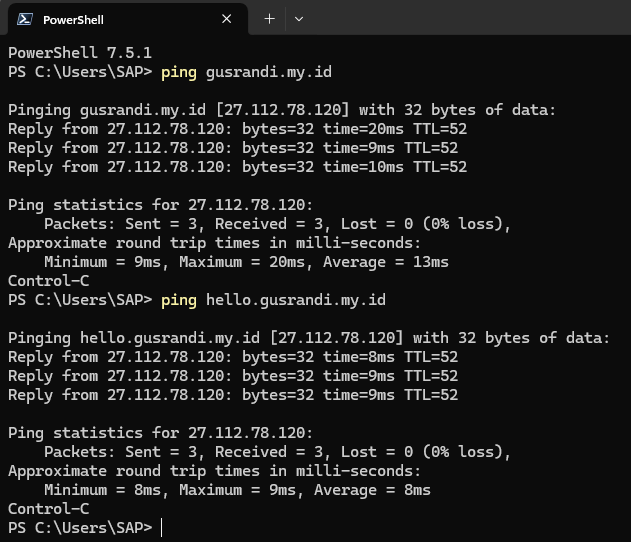
Task: Click the PowerShell 7.5.1 version text
Action: coord(80,53)
